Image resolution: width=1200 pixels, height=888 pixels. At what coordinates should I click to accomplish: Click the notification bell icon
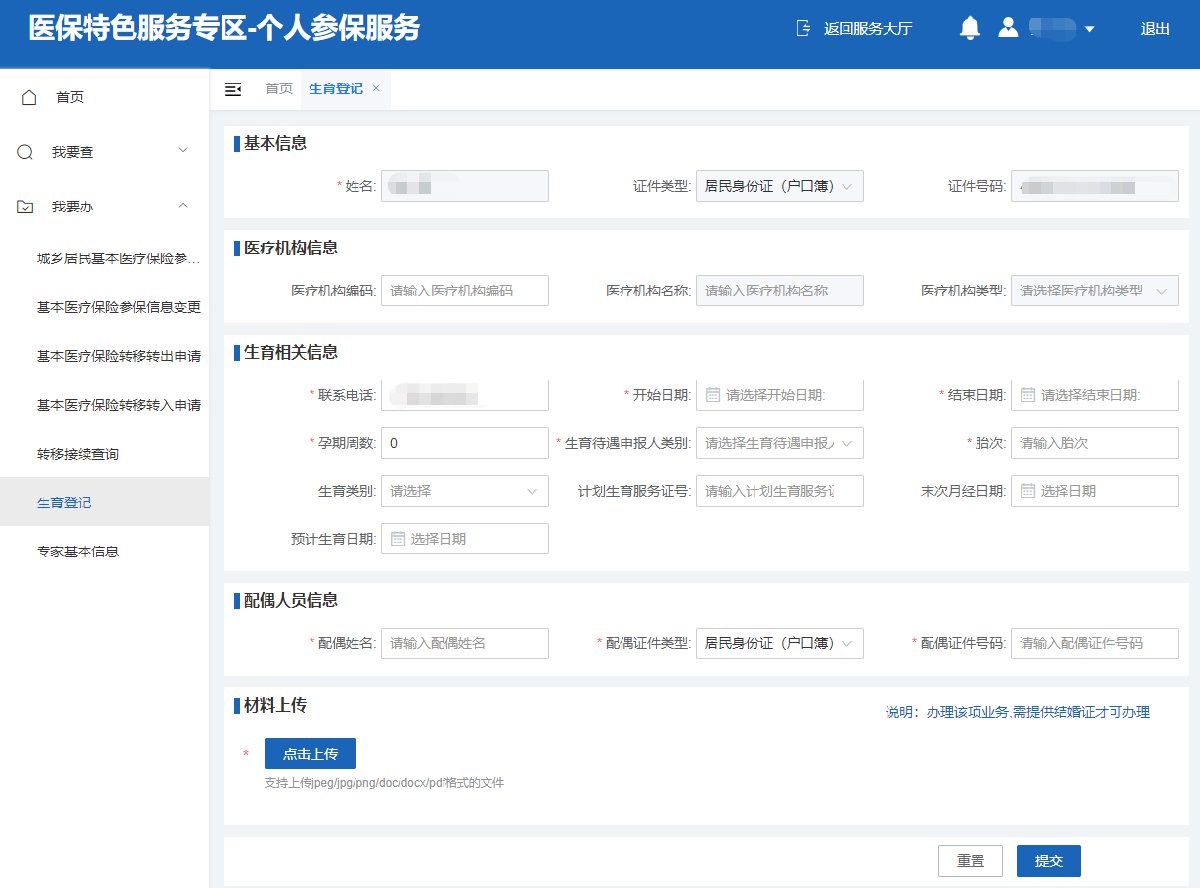969,28
